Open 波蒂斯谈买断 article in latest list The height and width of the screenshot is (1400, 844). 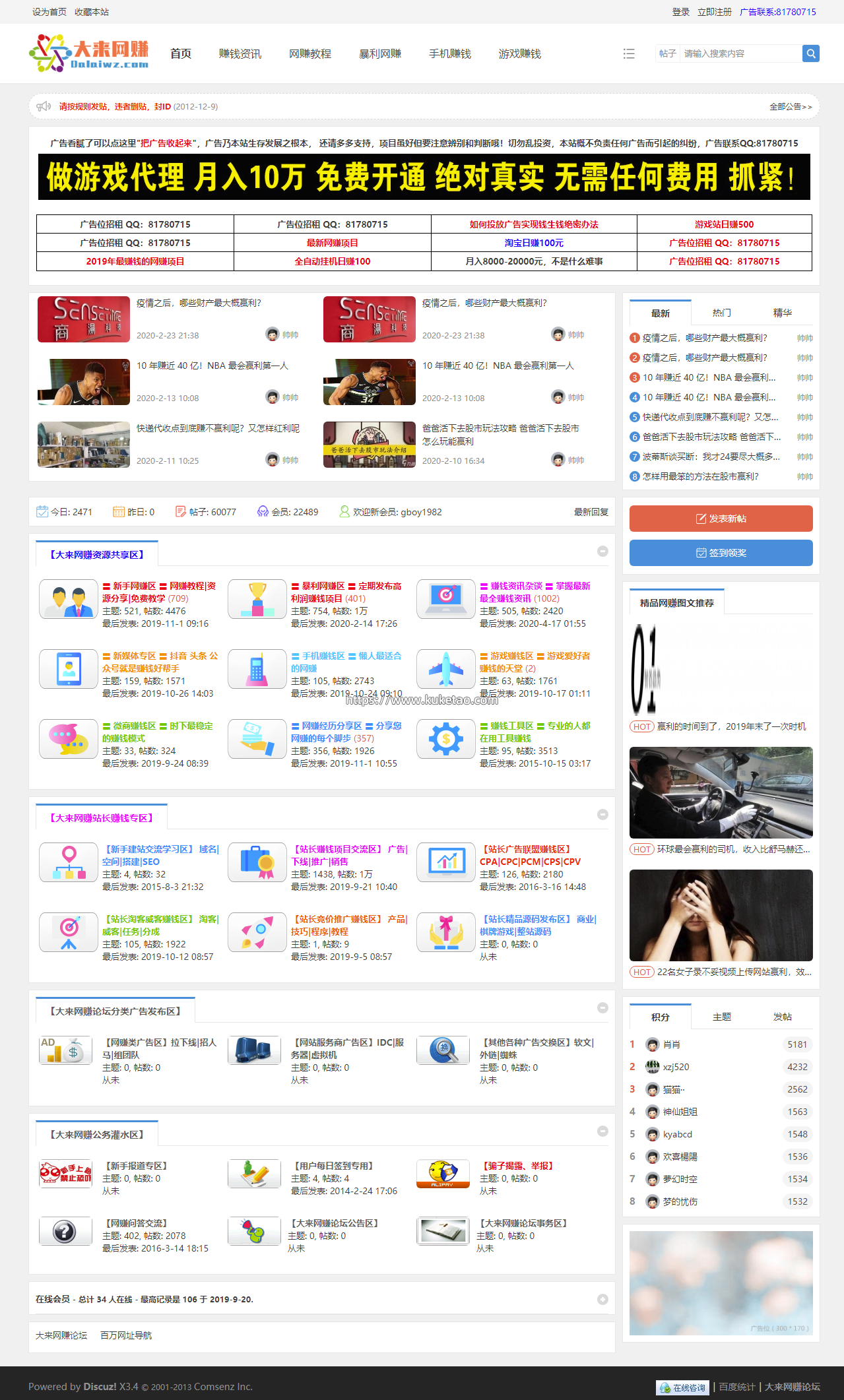pos(711,457)
